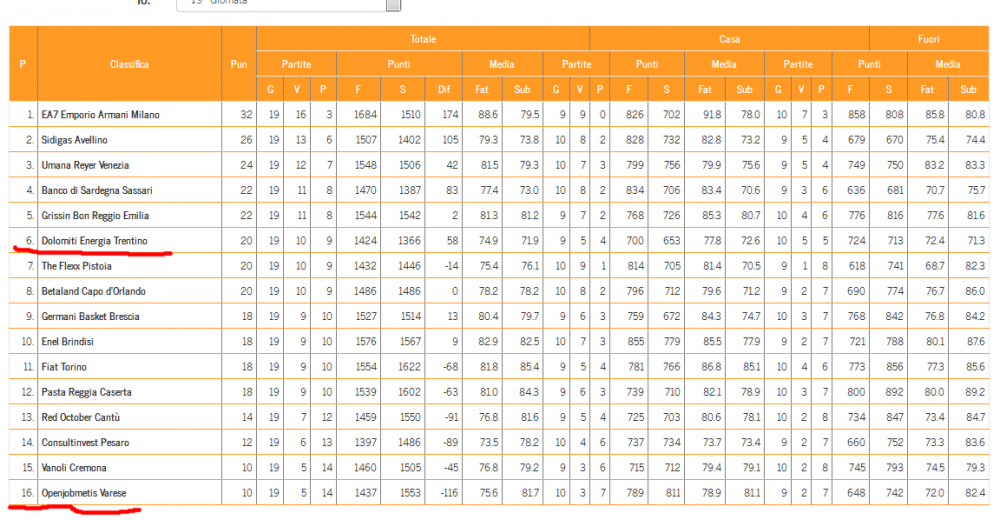The width and height of the screenshot is (1000, 520).
Task: Select the -63 difference for Caserta
Action: 452,392
